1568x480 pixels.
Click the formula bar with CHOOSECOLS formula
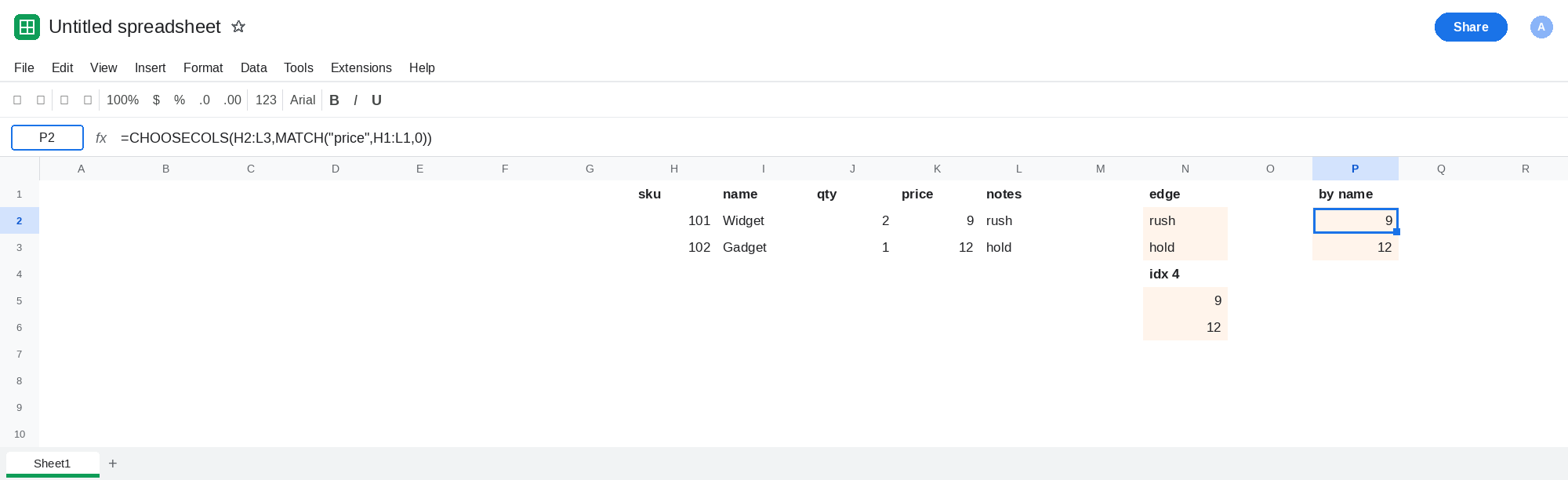(839, 137)
